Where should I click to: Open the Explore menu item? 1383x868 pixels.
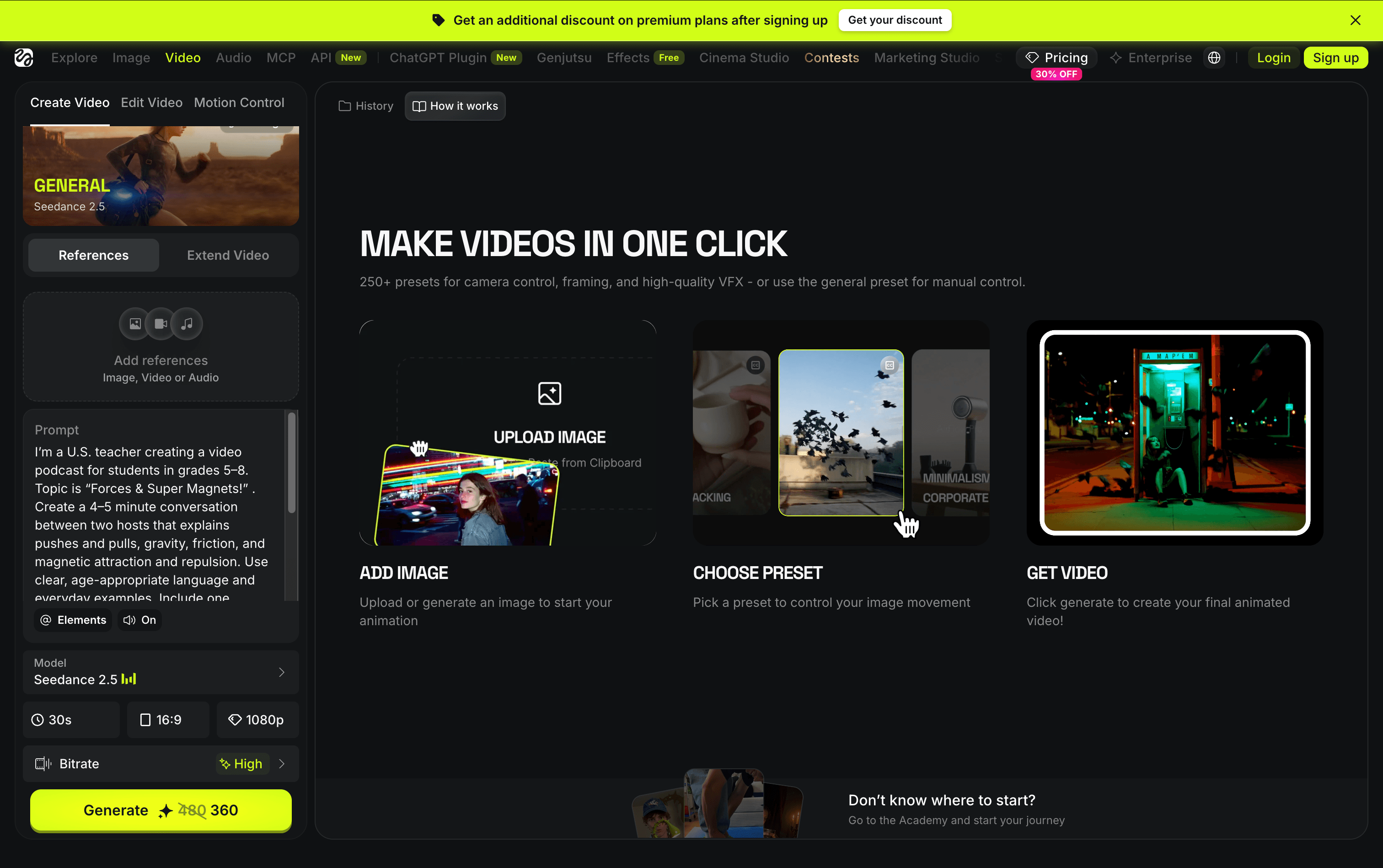point(74,58)
